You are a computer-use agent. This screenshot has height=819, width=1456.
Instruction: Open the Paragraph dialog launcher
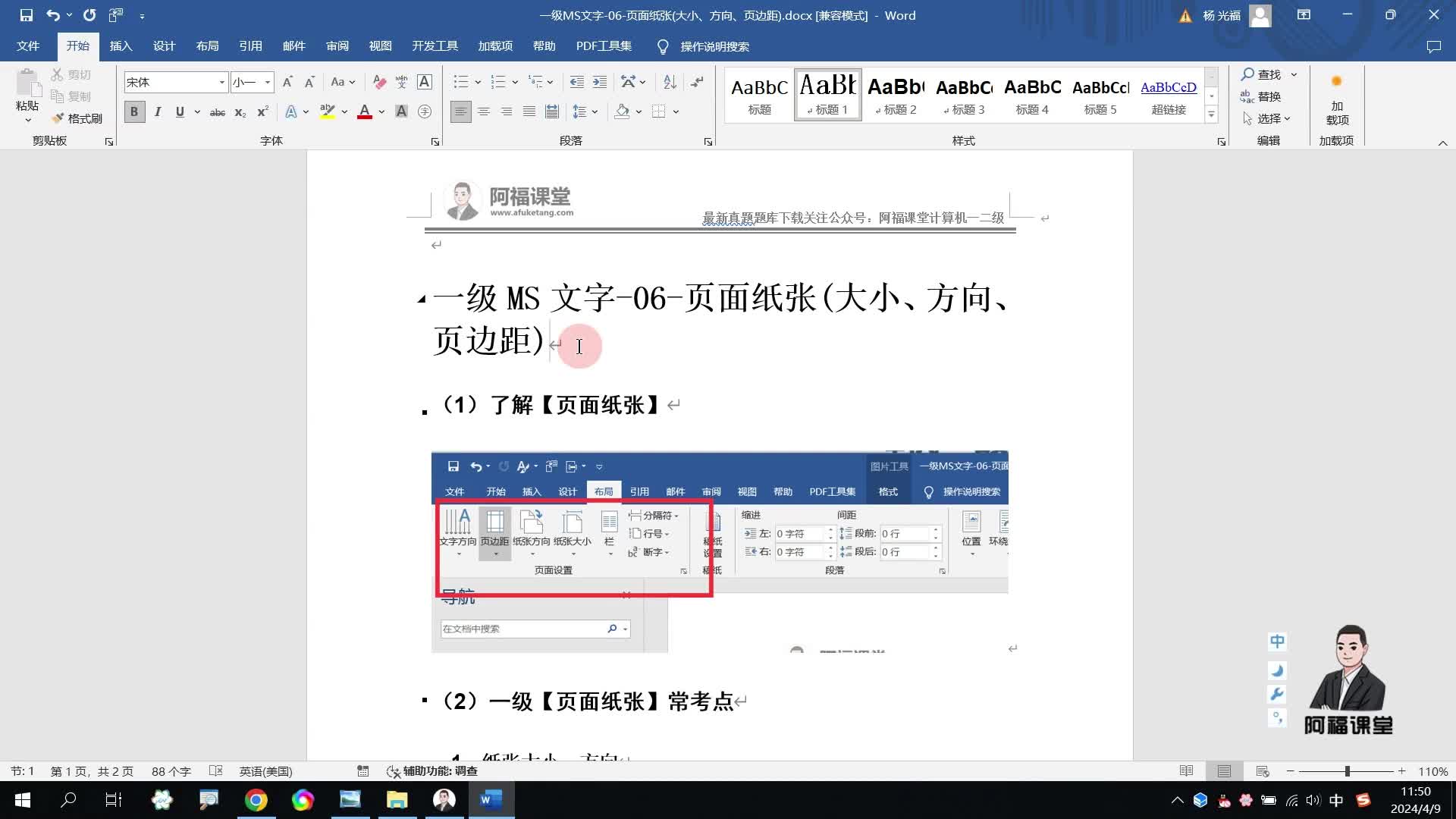pyautogui.click(x=708, y=142)
